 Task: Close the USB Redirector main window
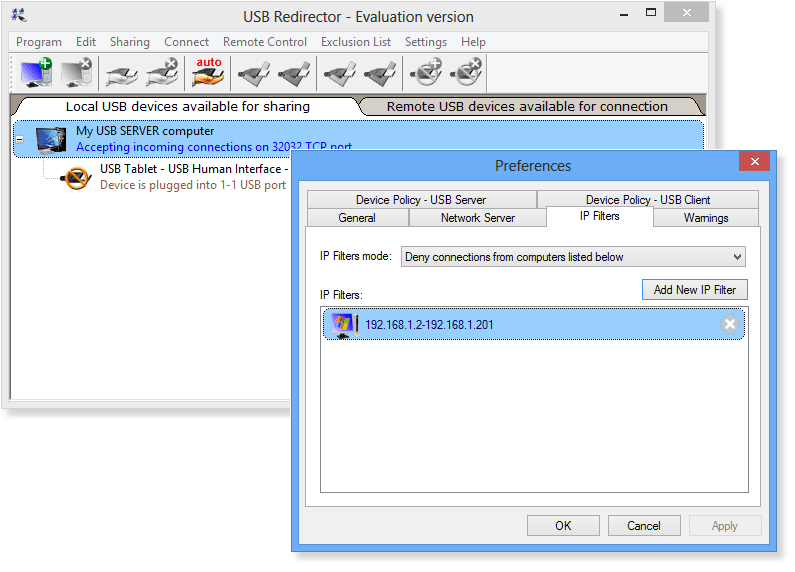[686, 13]
